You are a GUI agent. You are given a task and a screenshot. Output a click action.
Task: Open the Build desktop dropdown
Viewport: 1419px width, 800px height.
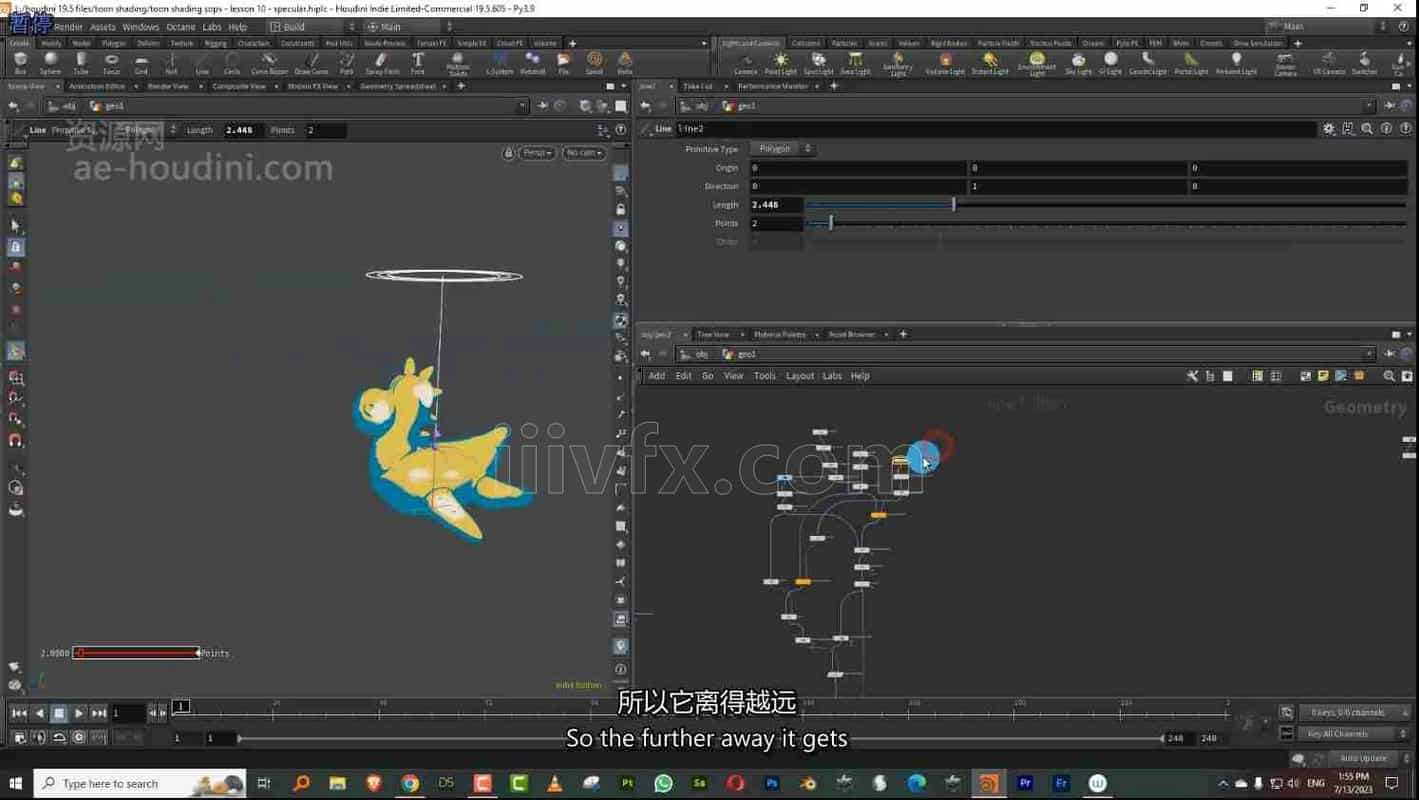[x=311, y=27]
